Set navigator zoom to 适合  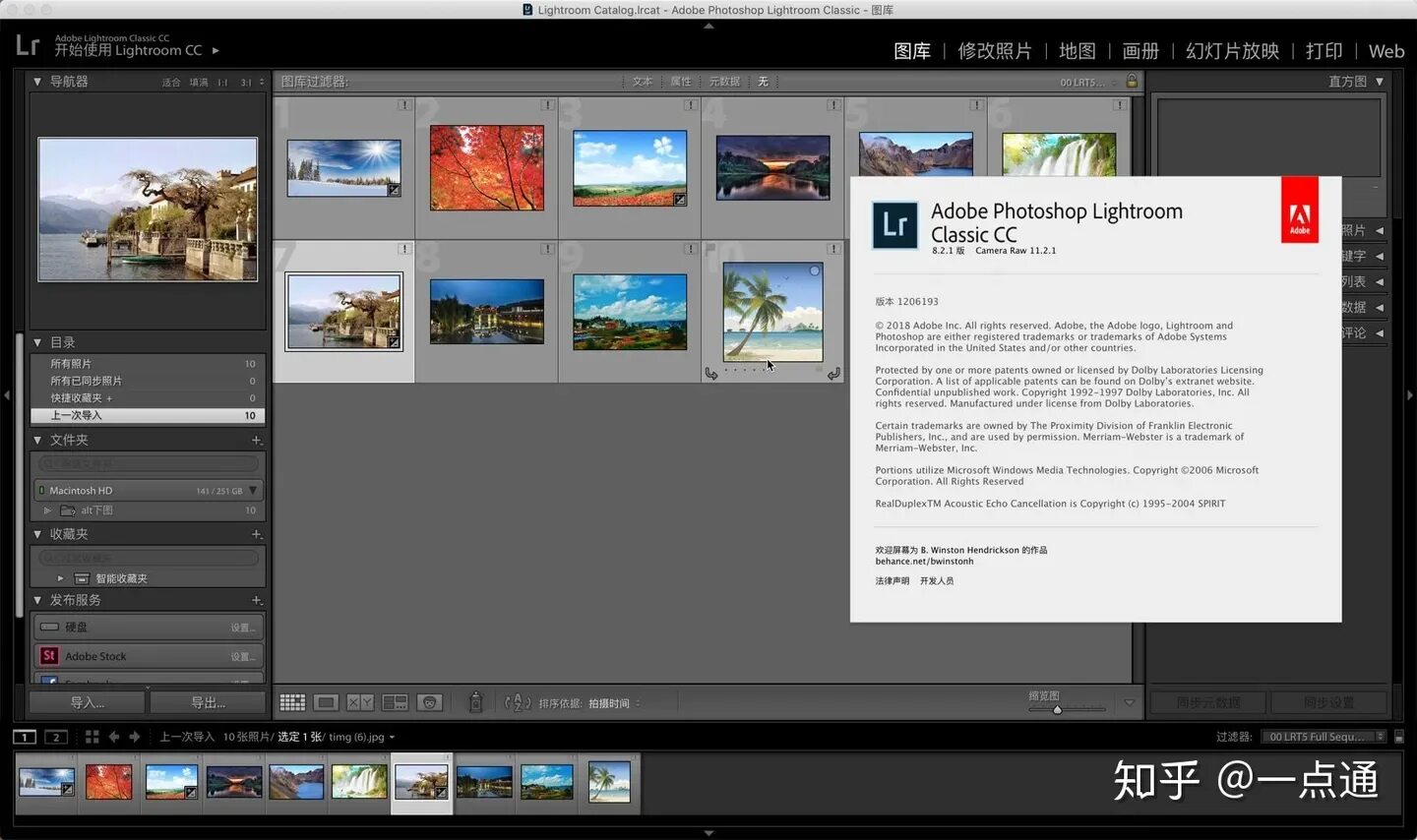pos(171,83)
